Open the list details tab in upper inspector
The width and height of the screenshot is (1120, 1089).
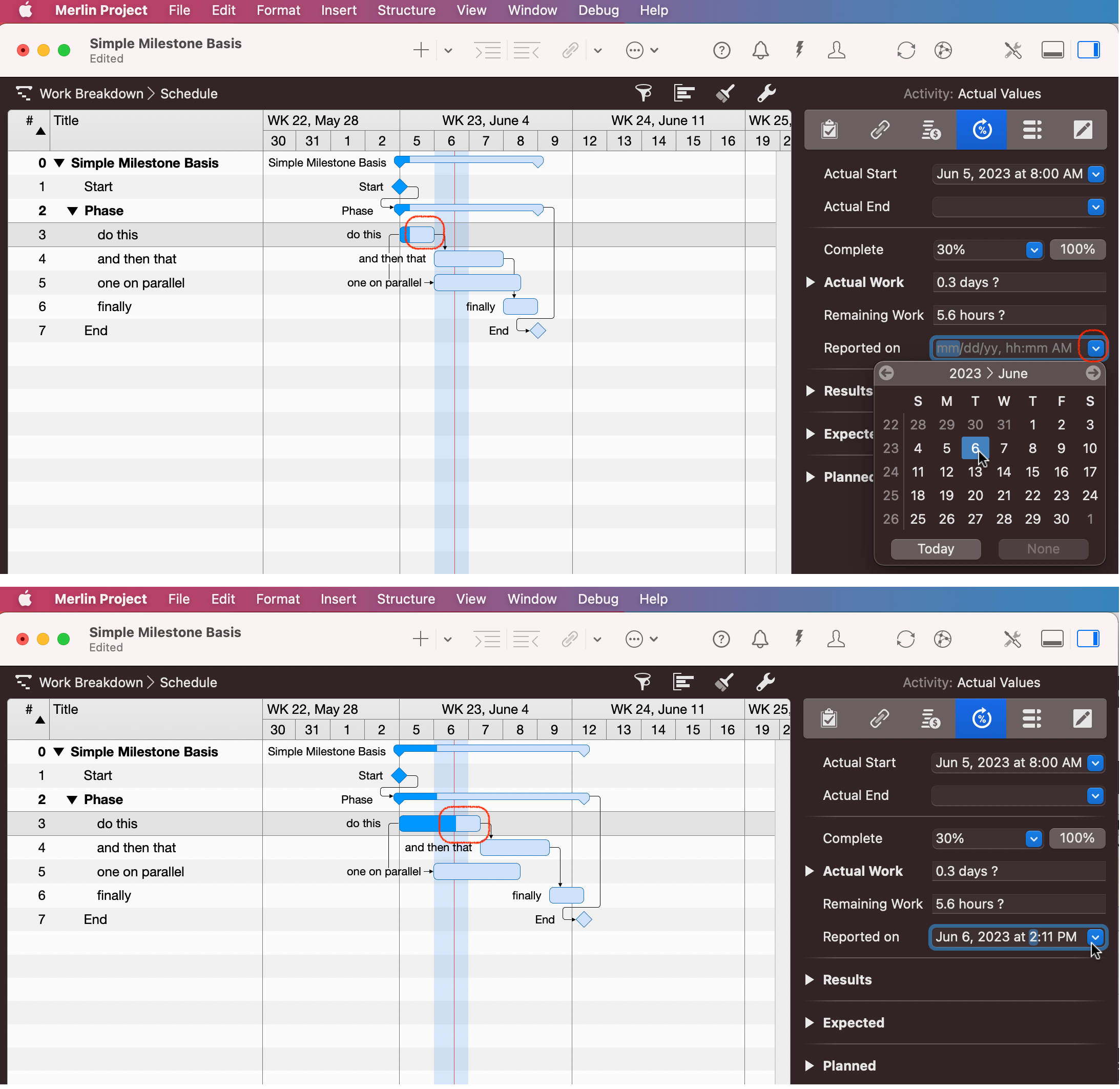[x=1032, y=130]
